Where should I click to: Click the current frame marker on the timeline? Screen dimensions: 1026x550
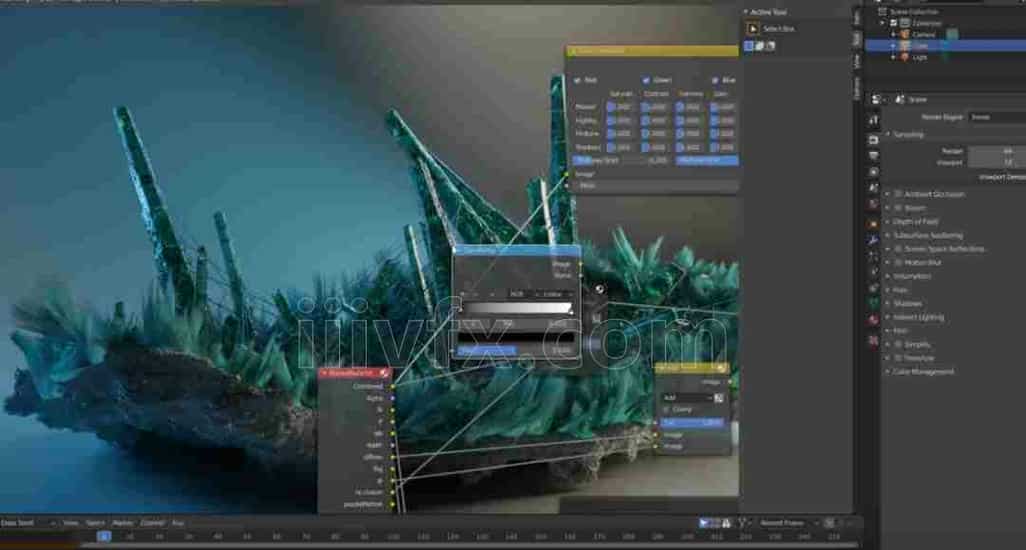tap(104, 536)
